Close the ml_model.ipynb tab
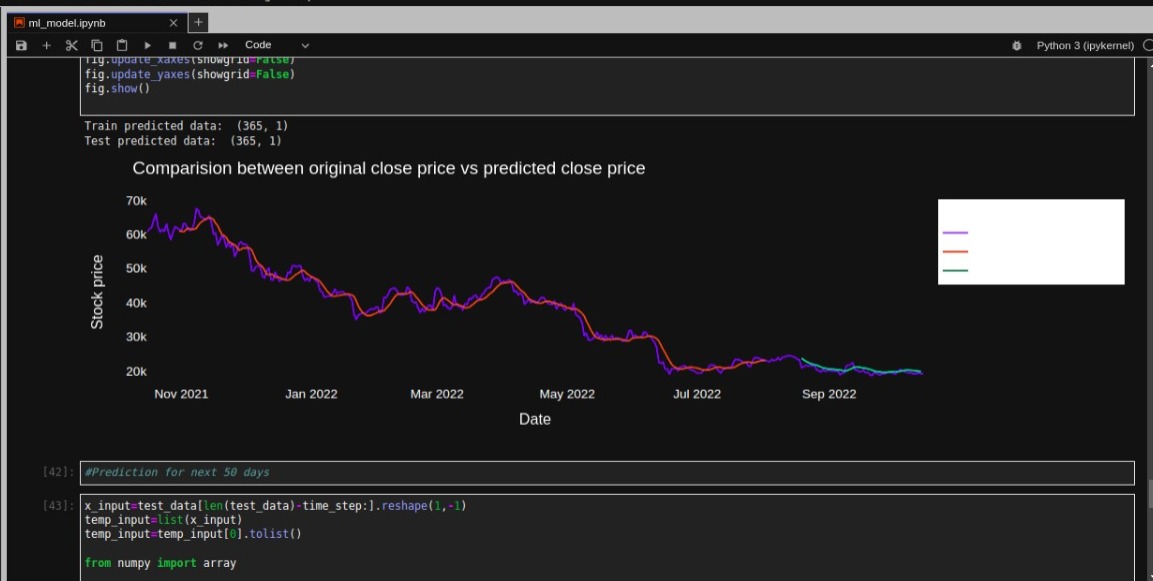1153x581 pixels. coord(174,23)
